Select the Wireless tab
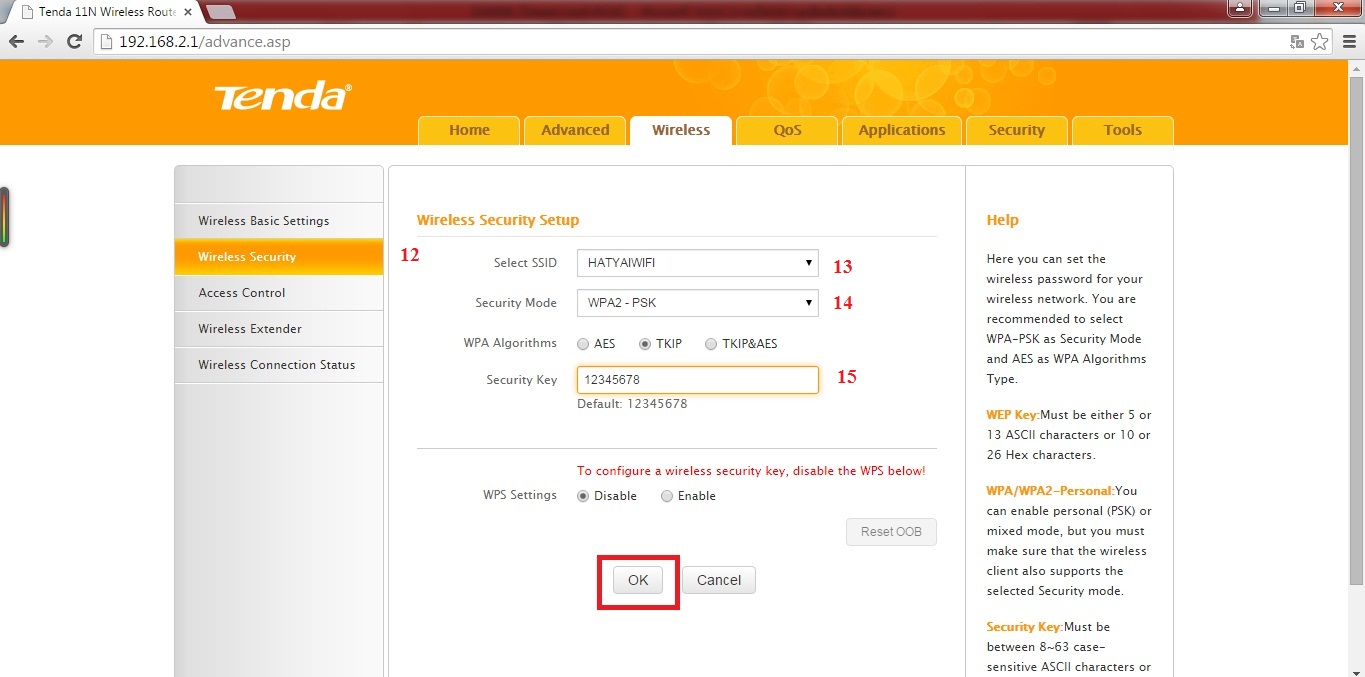This screenshot has width=1365, height=677. (681, 130)
